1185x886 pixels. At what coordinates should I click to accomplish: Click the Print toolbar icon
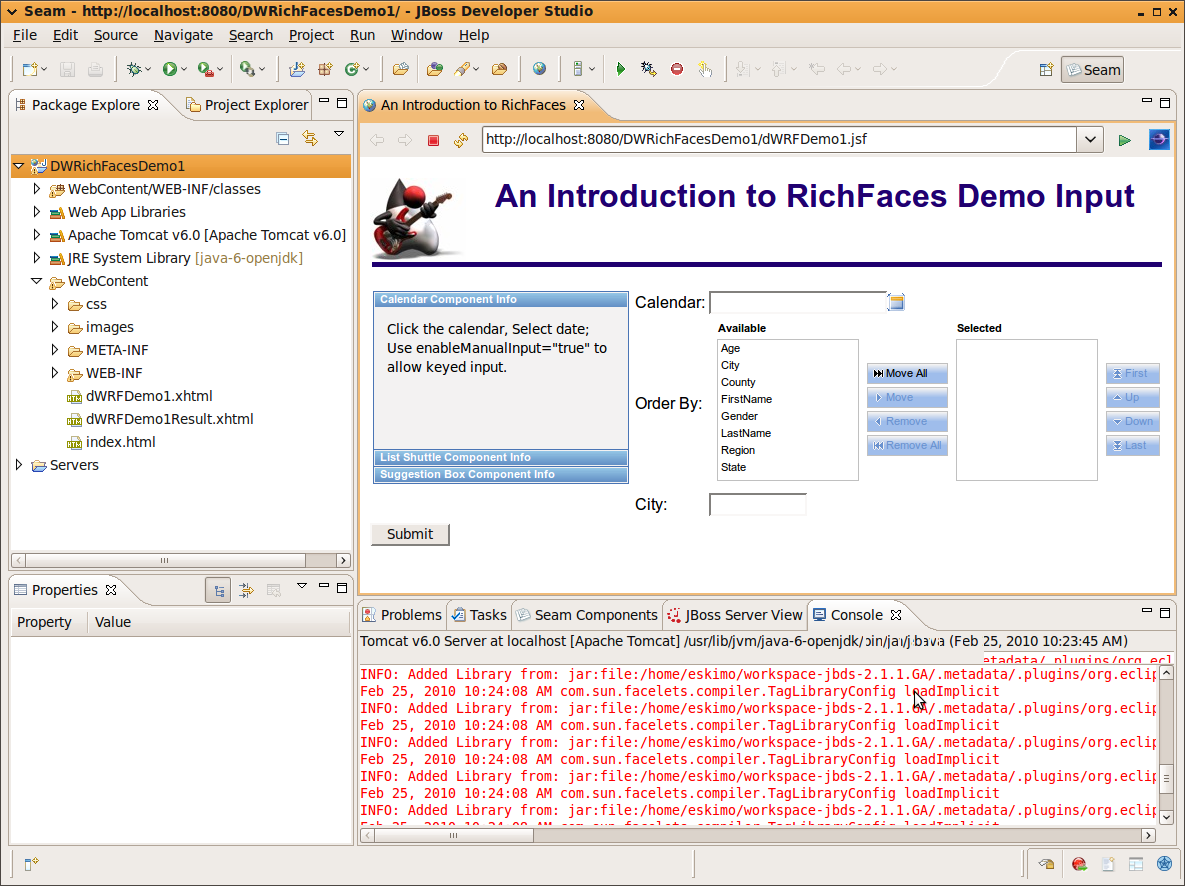pyautogui.click(x=95, y=70)
